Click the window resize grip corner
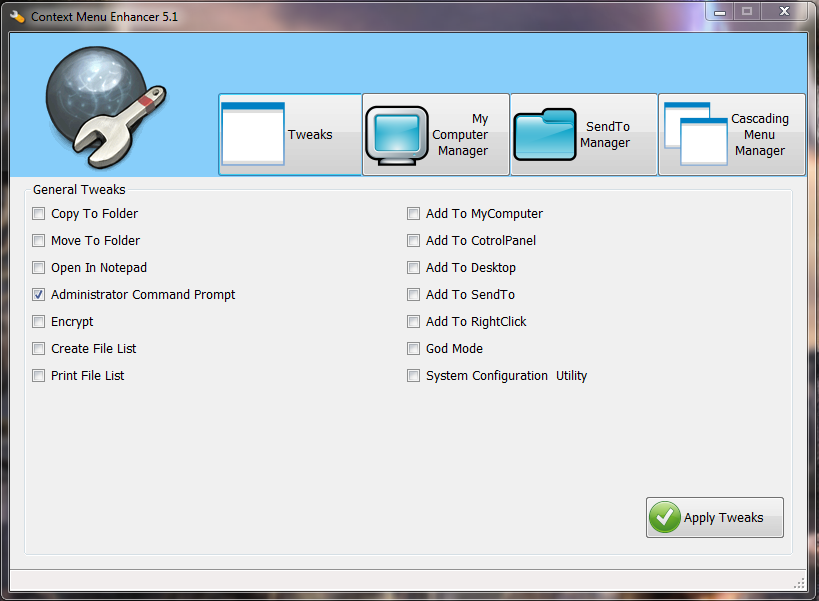Screen dimensions: 819x601 [x=800, y=583]
